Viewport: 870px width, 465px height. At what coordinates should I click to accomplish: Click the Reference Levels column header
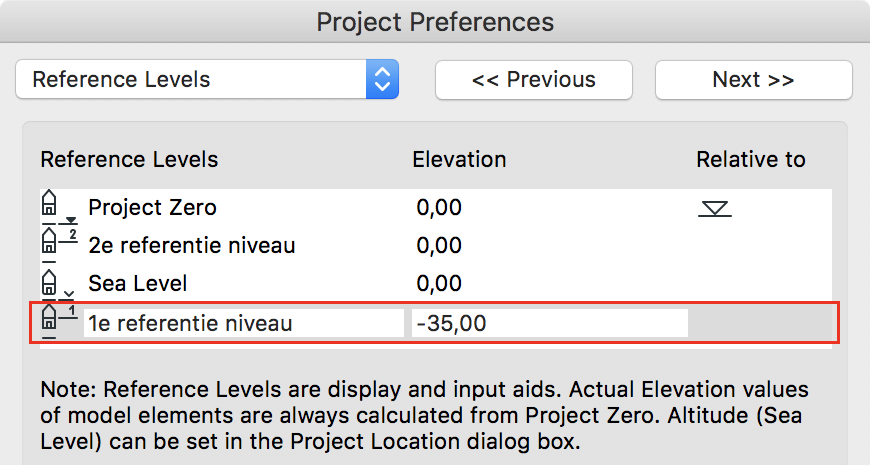coord(129,160)
